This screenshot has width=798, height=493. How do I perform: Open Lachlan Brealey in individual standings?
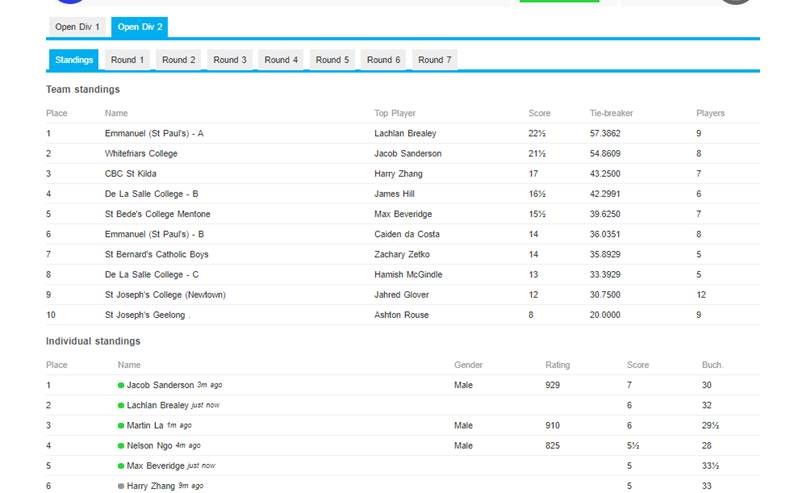click(x=158, y=405)
